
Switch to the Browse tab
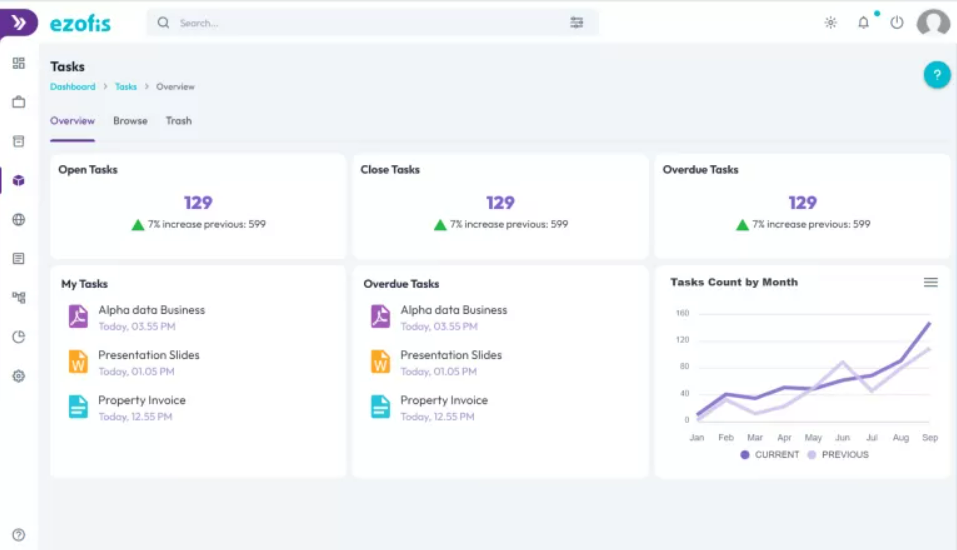click(x=130, y=121)
